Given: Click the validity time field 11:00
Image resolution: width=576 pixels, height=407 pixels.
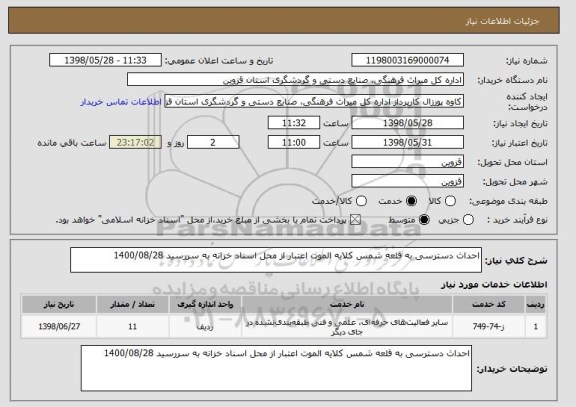Looking at the screenshot, I should [x=294, y=143].
